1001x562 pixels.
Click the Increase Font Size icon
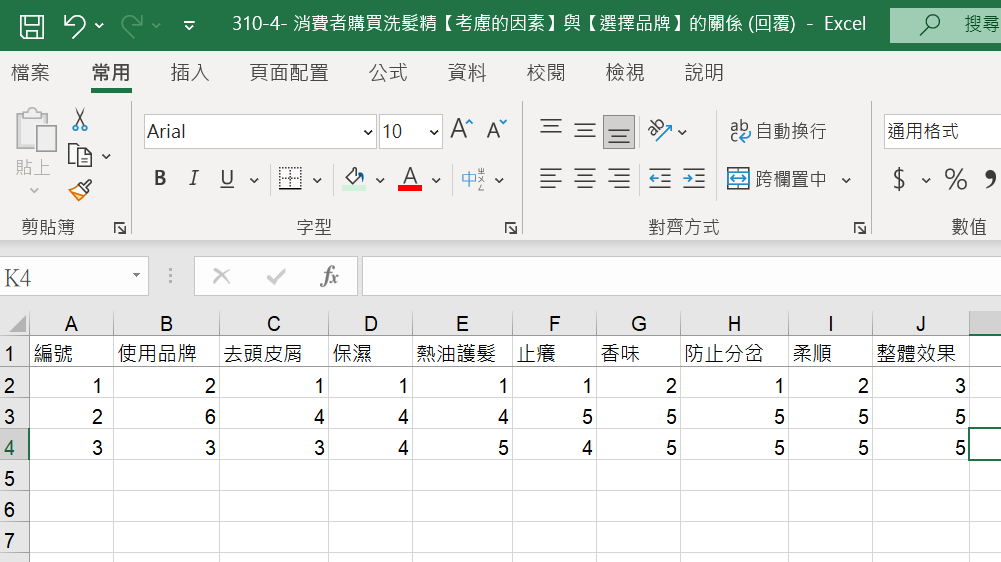pyautogui.click(x=461, y=130)
